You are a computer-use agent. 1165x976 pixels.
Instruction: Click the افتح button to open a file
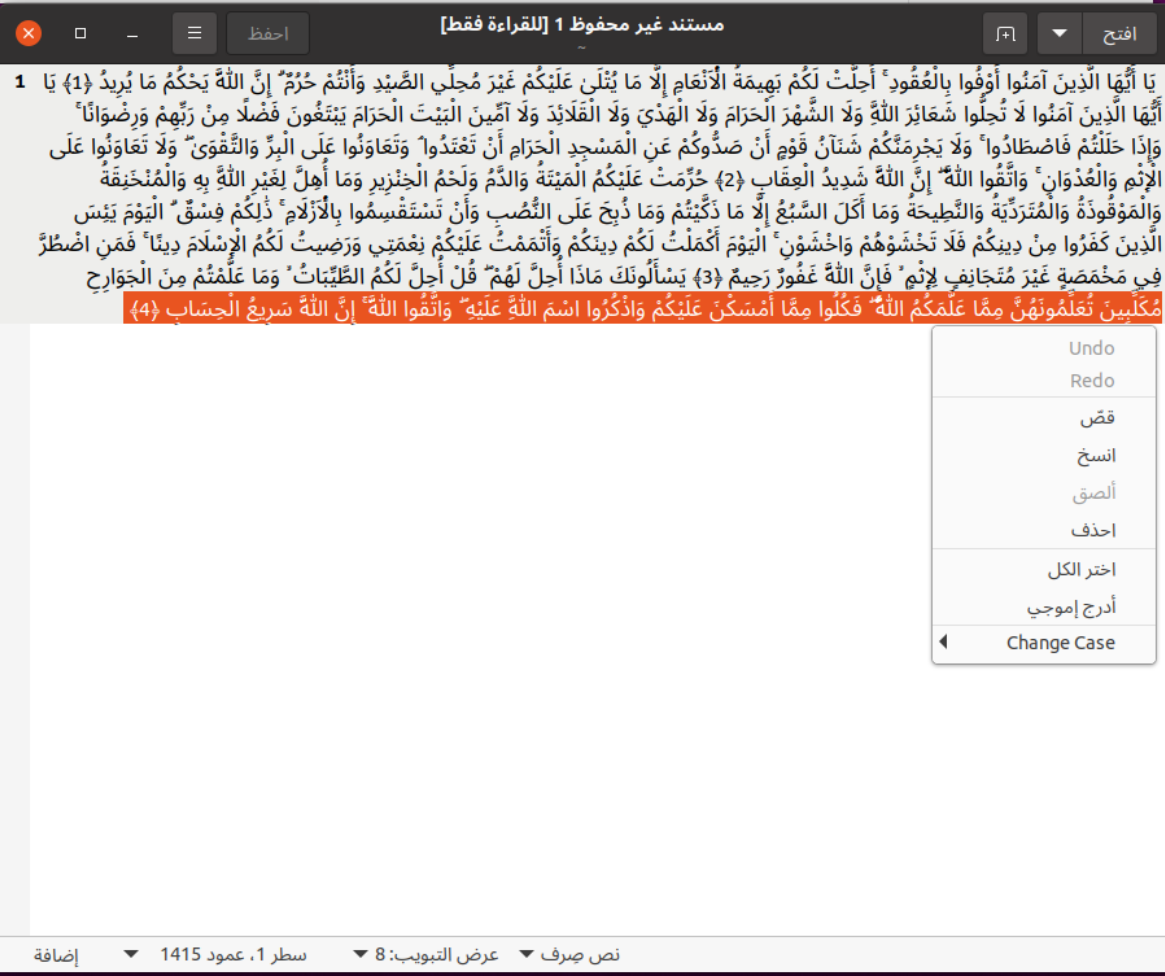click(x=1122, y=32)
